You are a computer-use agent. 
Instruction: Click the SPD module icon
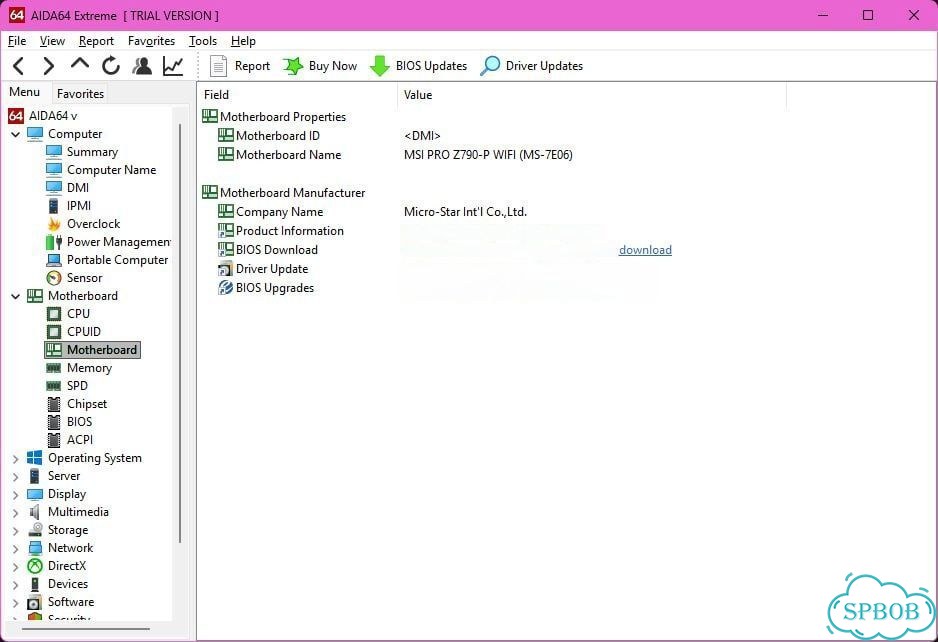click(54, 386)
